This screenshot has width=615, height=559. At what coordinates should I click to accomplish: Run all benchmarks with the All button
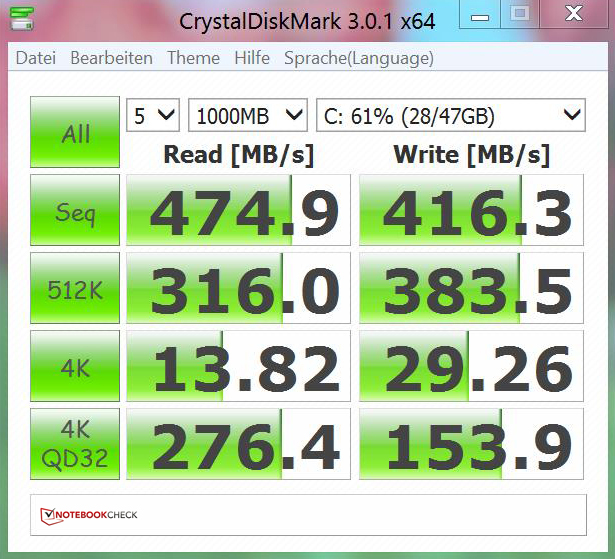tap(75, 132)
